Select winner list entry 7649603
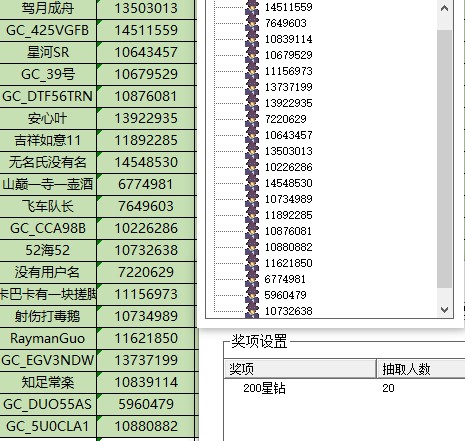465x441 pixels. pos(286,23)
